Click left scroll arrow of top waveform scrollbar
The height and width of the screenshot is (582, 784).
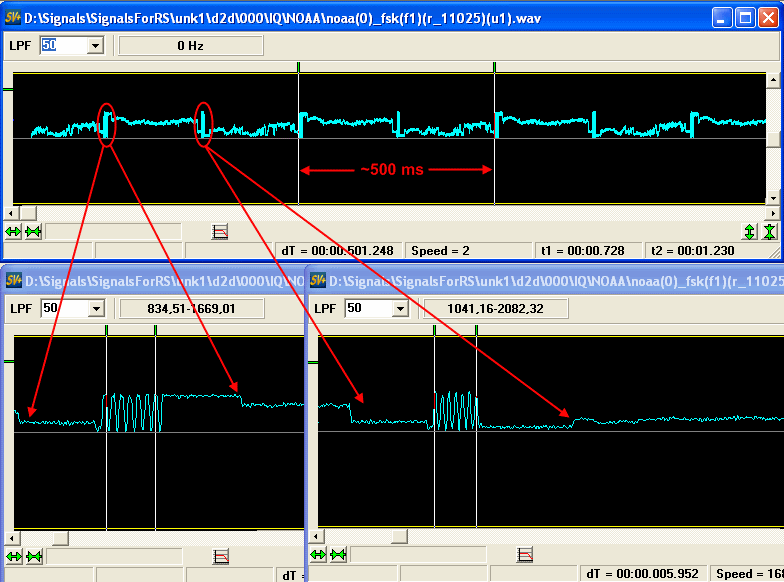coord(11,212)
